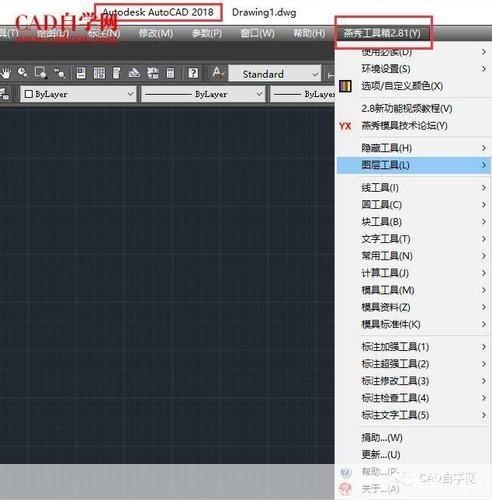Viewport: 492px width, 500px height.
Task: Open the 修改(M) menu
Action: [x=156, y=33]
